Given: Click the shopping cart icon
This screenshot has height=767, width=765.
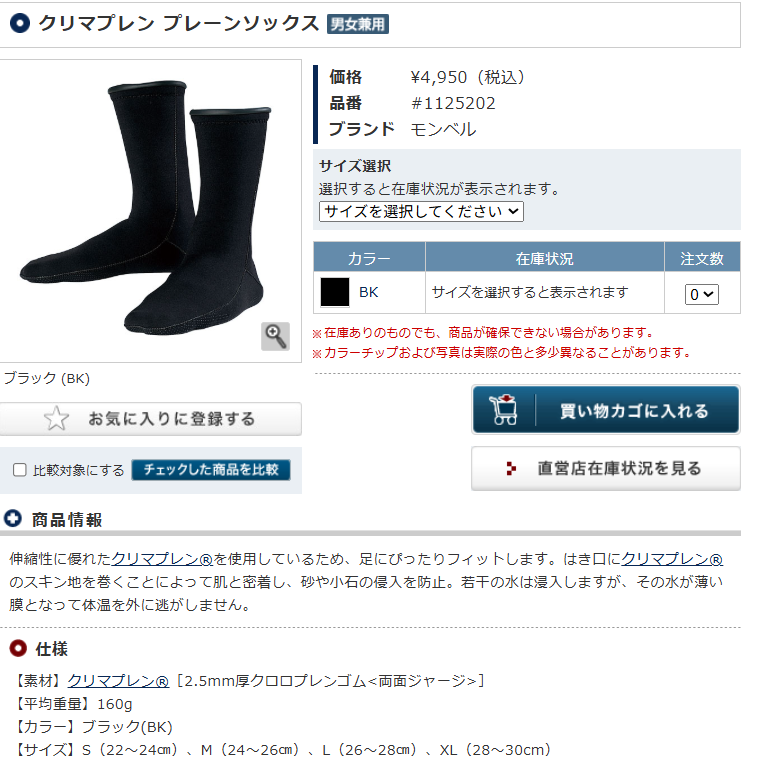Looking at the screenshot, I should click(503, 409).
